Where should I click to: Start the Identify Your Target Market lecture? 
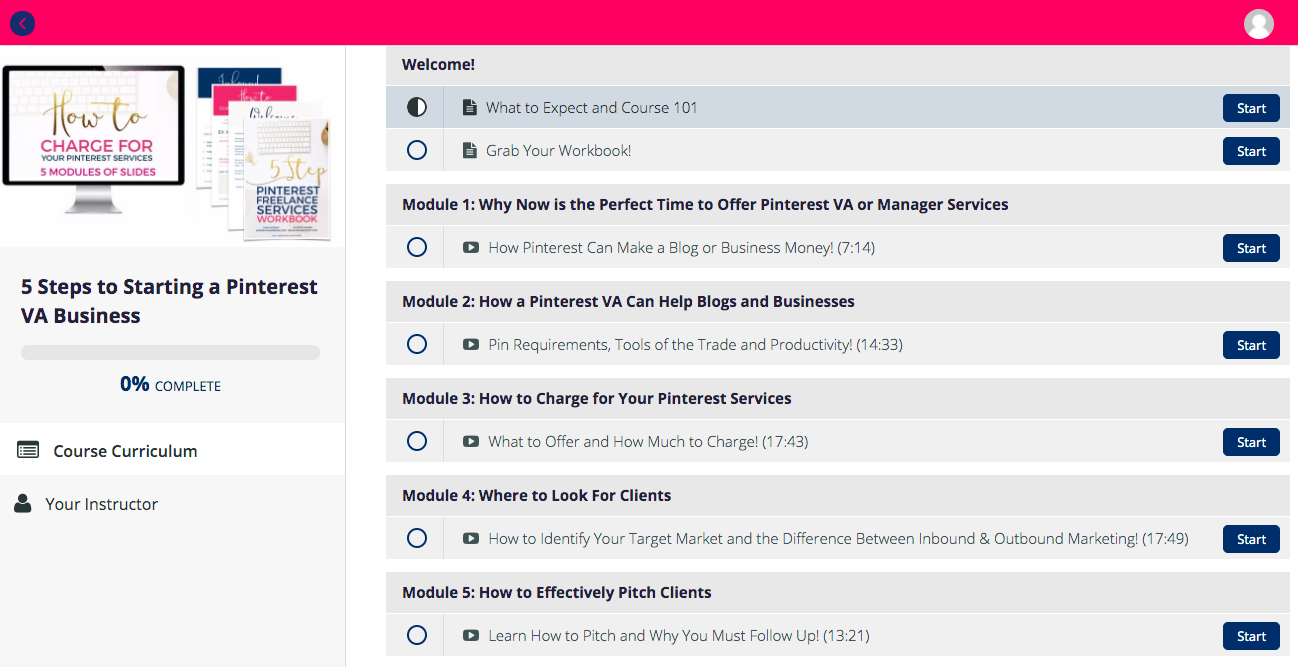tap(1251, 539)
